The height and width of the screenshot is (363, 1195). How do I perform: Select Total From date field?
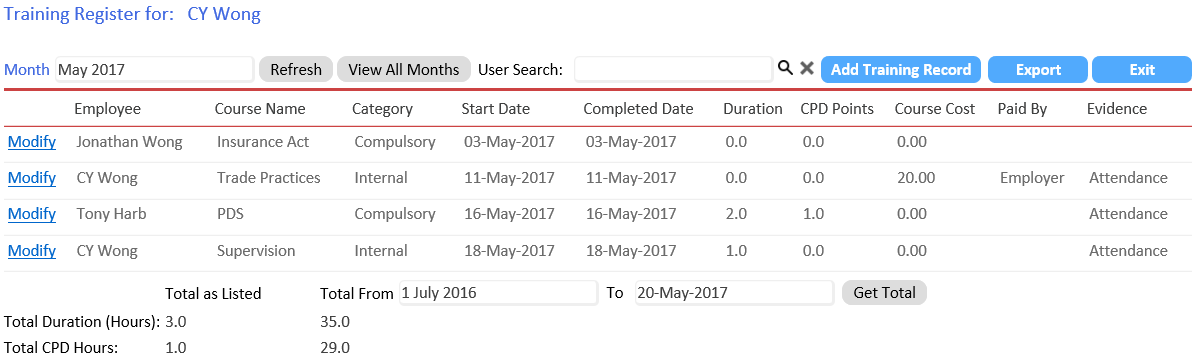[x=498, y=293]
